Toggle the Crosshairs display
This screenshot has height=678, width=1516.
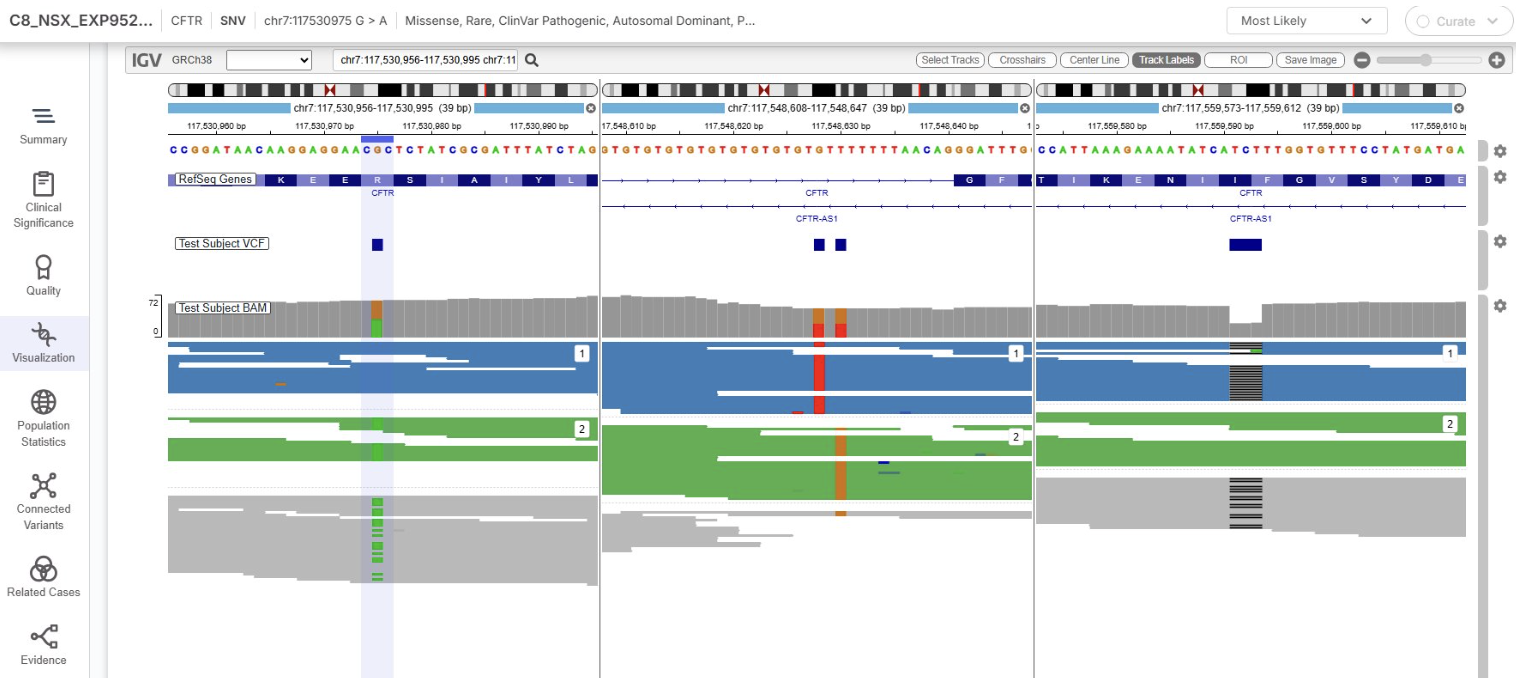pyautogui.click(x=1022, y=60)
